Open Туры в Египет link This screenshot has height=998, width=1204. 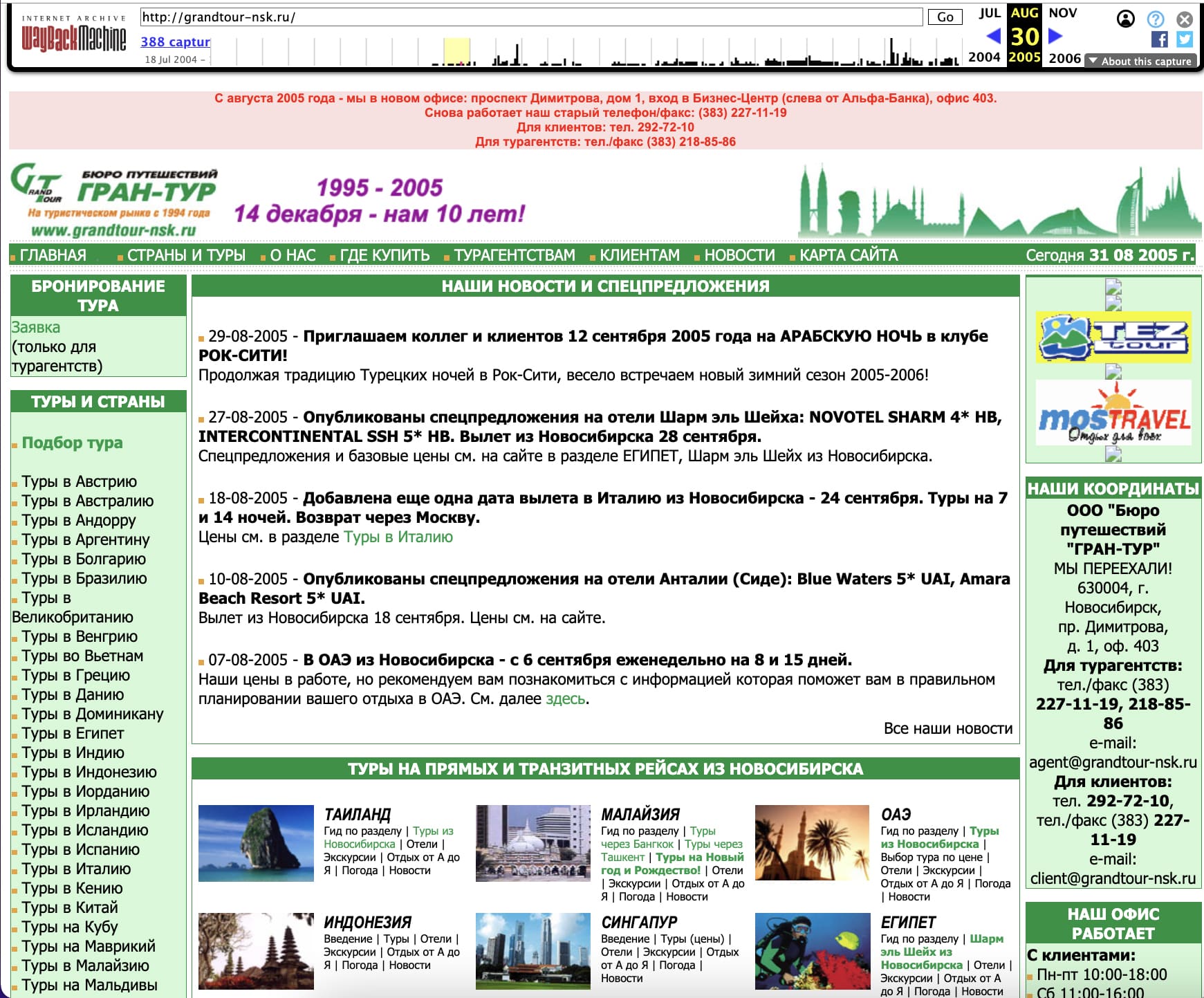73,733
